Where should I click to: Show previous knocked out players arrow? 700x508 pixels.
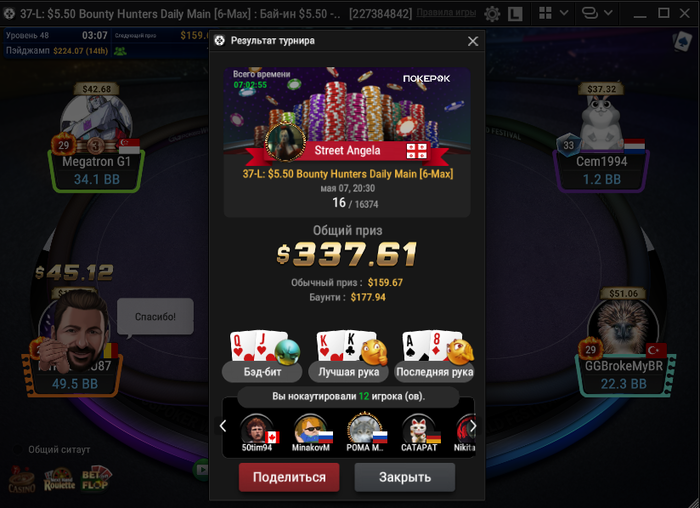click(223, 426)
